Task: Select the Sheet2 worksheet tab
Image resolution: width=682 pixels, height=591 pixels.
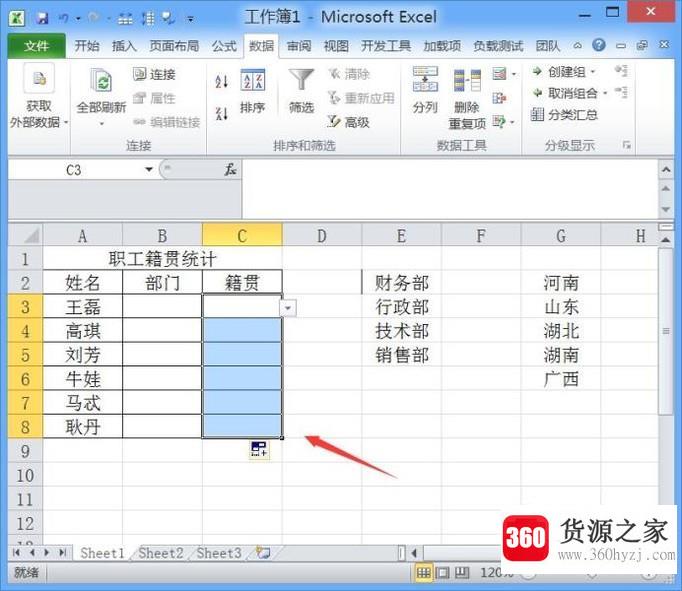Action: [160, 553]
